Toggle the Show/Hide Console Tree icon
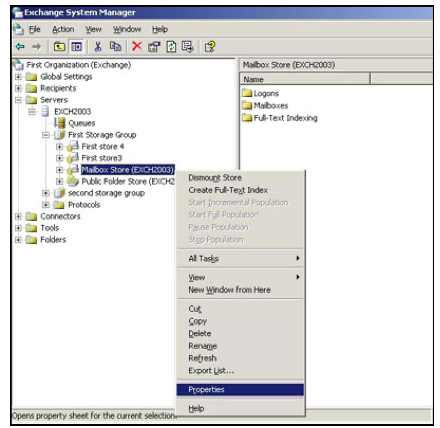Viewport: 440px width, 428px height. pyautogui.click(x=77, y=47)
